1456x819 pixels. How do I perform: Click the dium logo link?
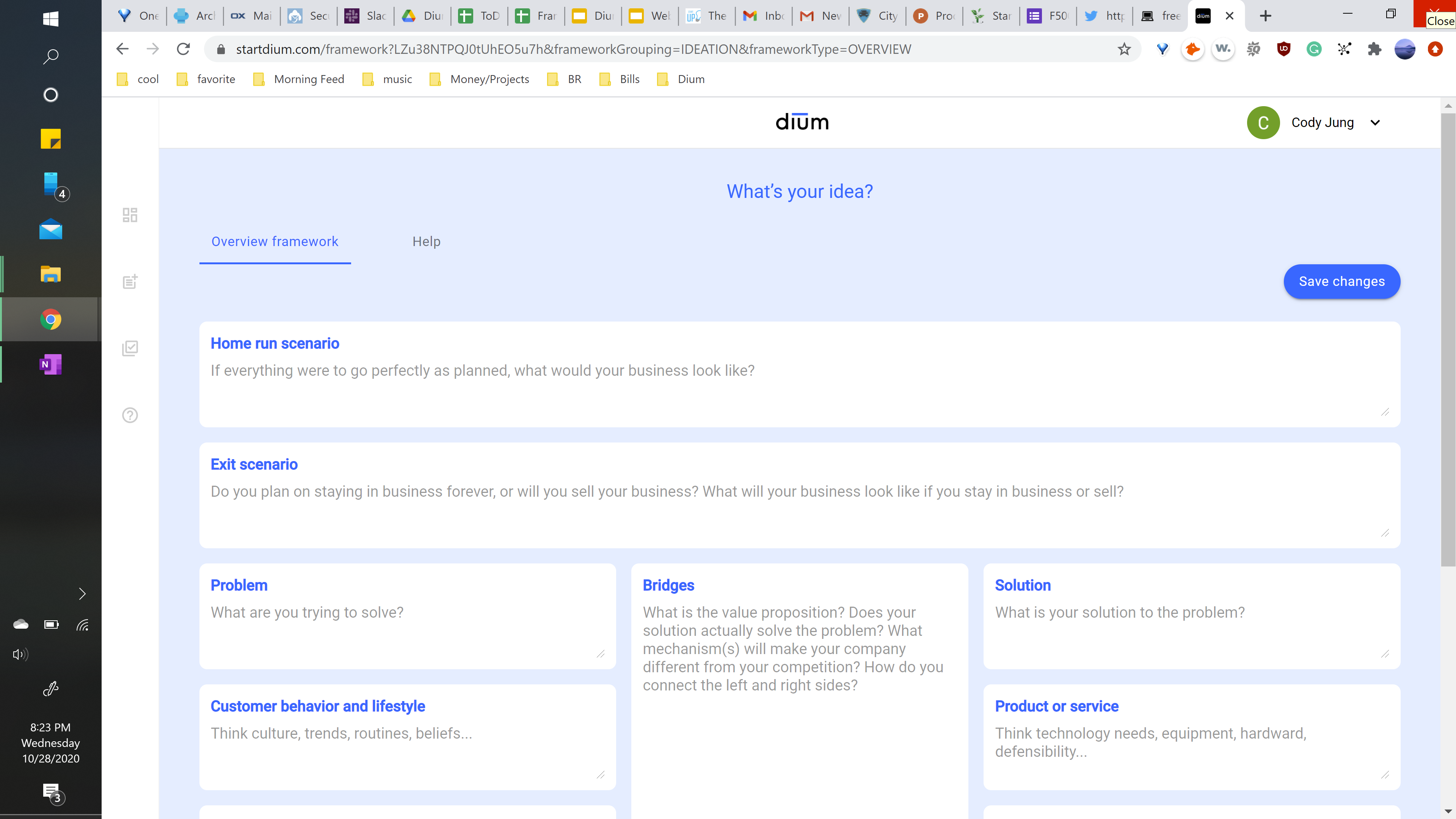802,122
